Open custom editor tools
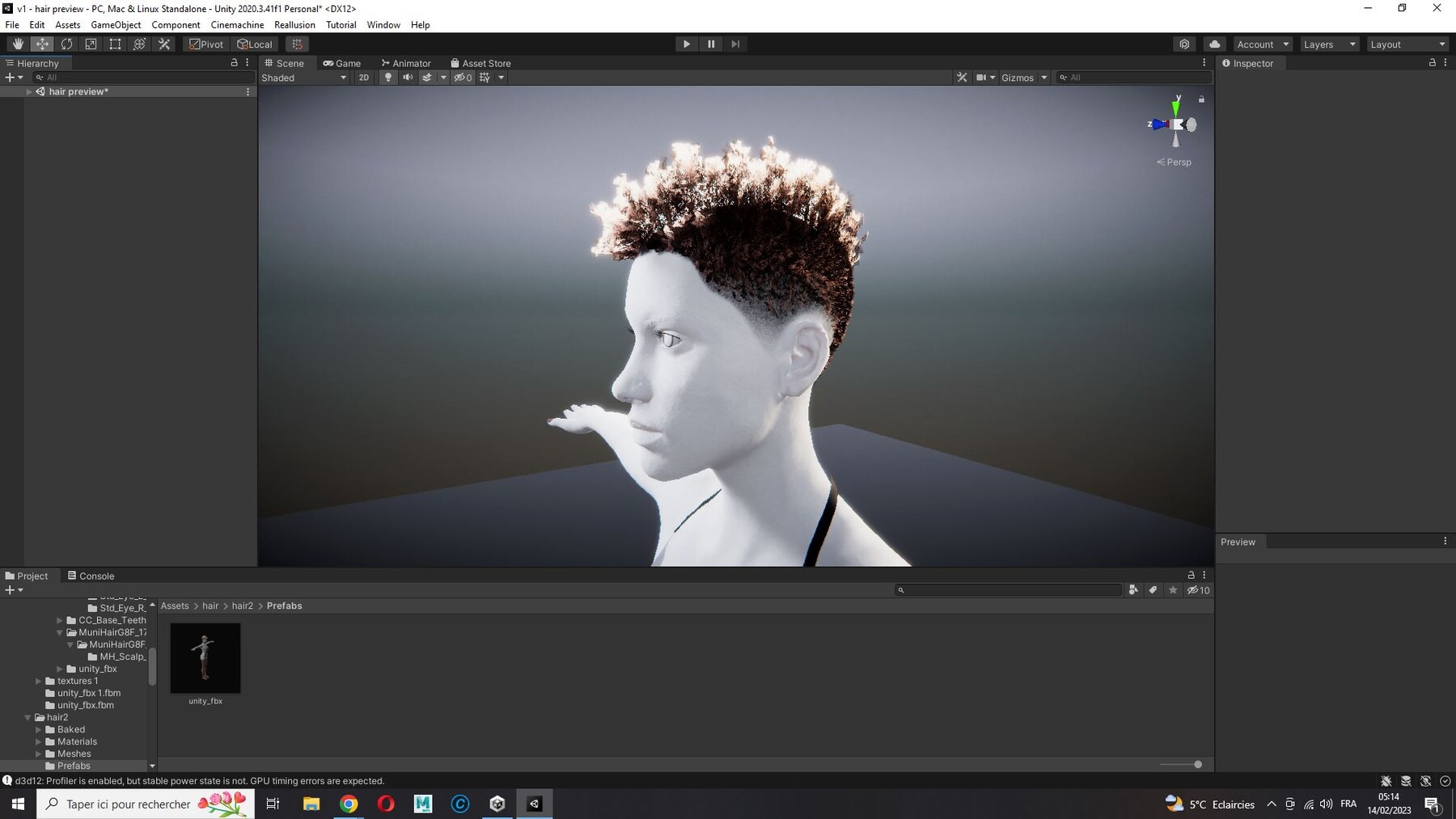Viewport: 1456px width, 819px height. click(164, 44)
